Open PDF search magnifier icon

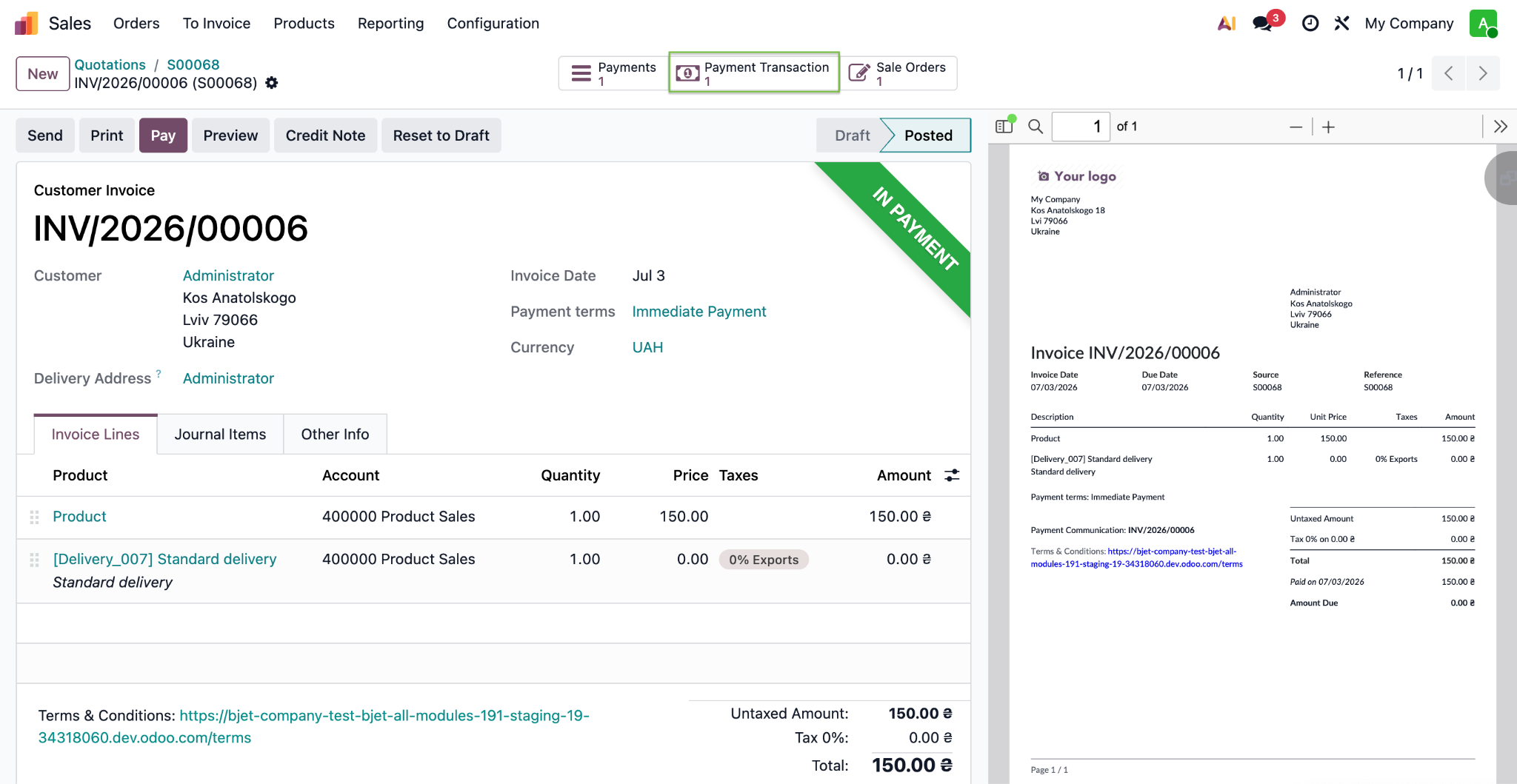pos(1036,127)
